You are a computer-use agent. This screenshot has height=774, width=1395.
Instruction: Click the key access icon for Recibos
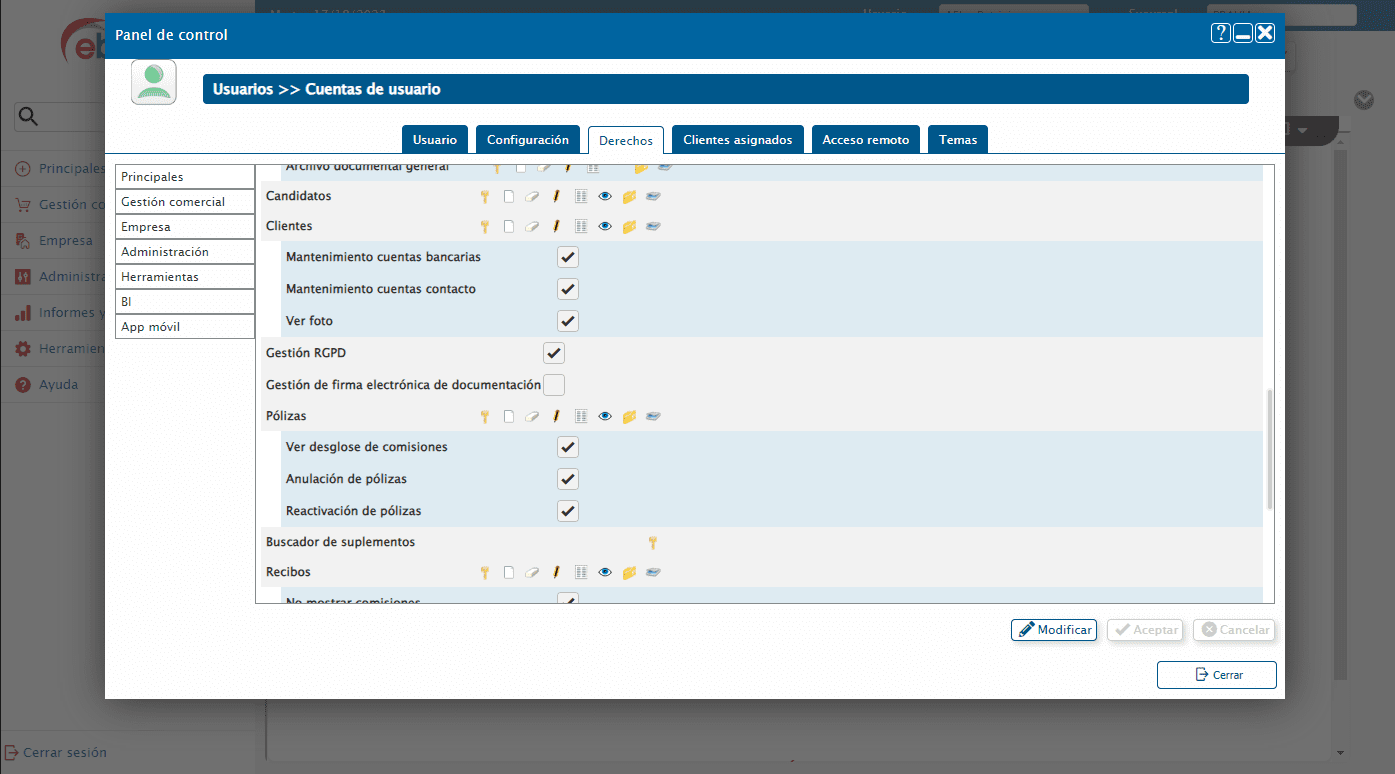(485, 573)
